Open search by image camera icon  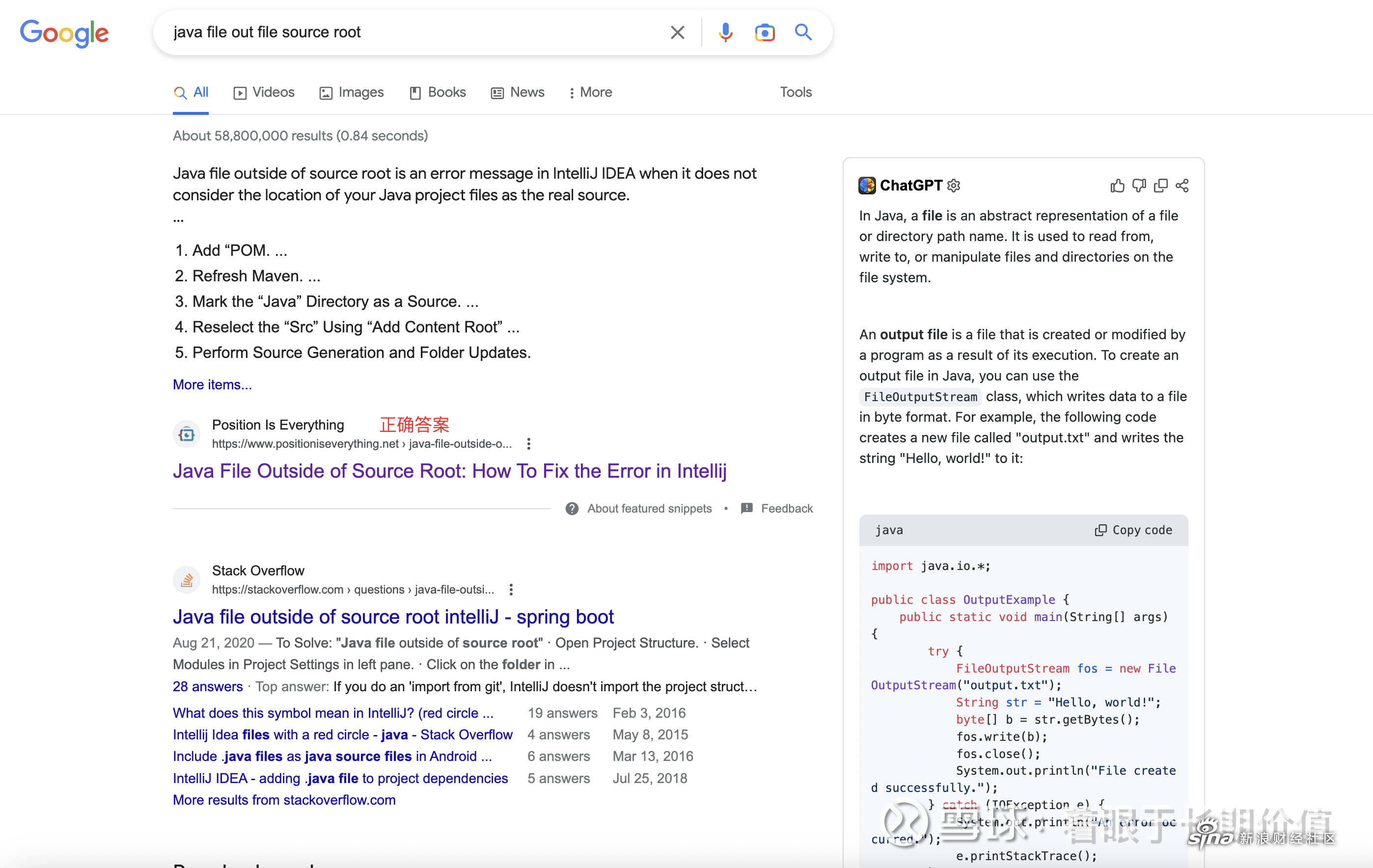pos(765,32)
